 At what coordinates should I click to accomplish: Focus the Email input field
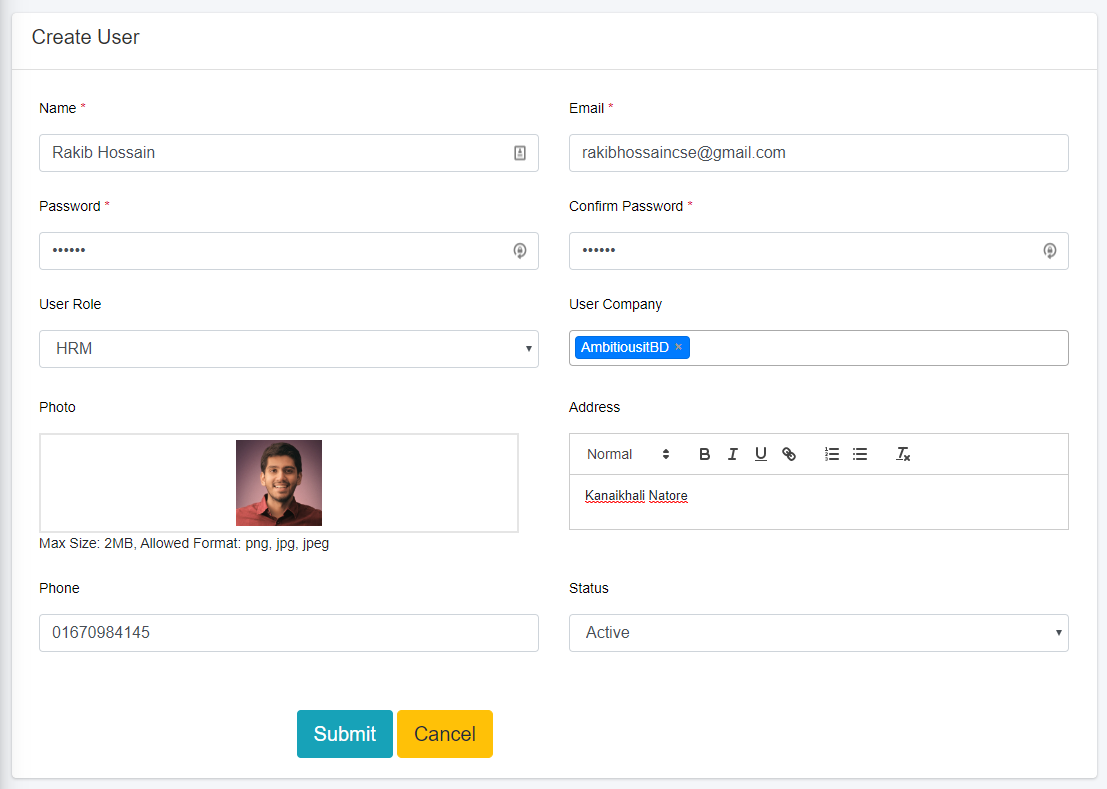tap(818, 153)
